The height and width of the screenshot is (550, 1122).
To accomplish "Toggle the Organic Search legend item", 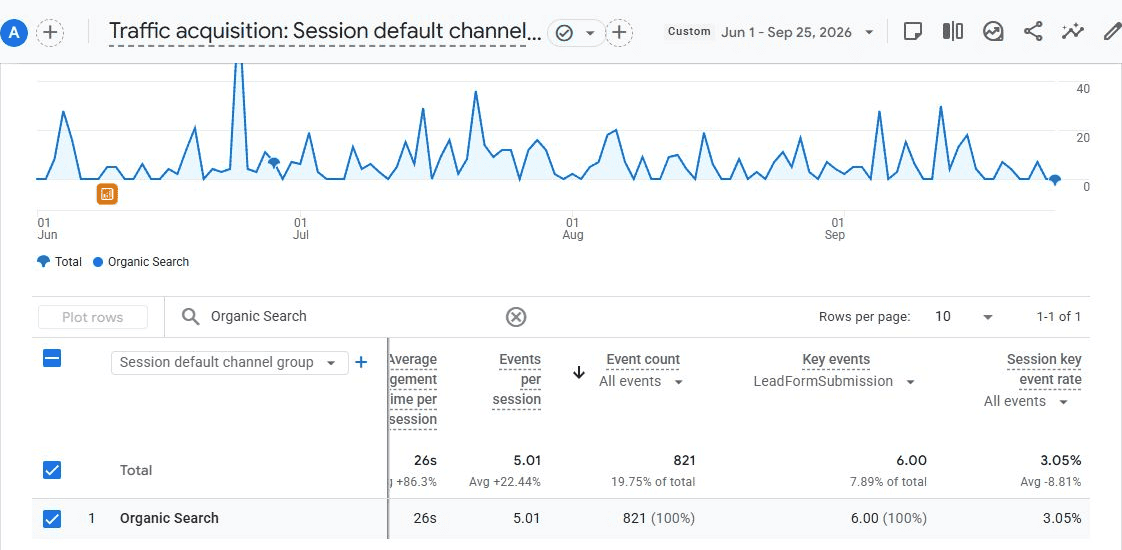I will (141, 262).
